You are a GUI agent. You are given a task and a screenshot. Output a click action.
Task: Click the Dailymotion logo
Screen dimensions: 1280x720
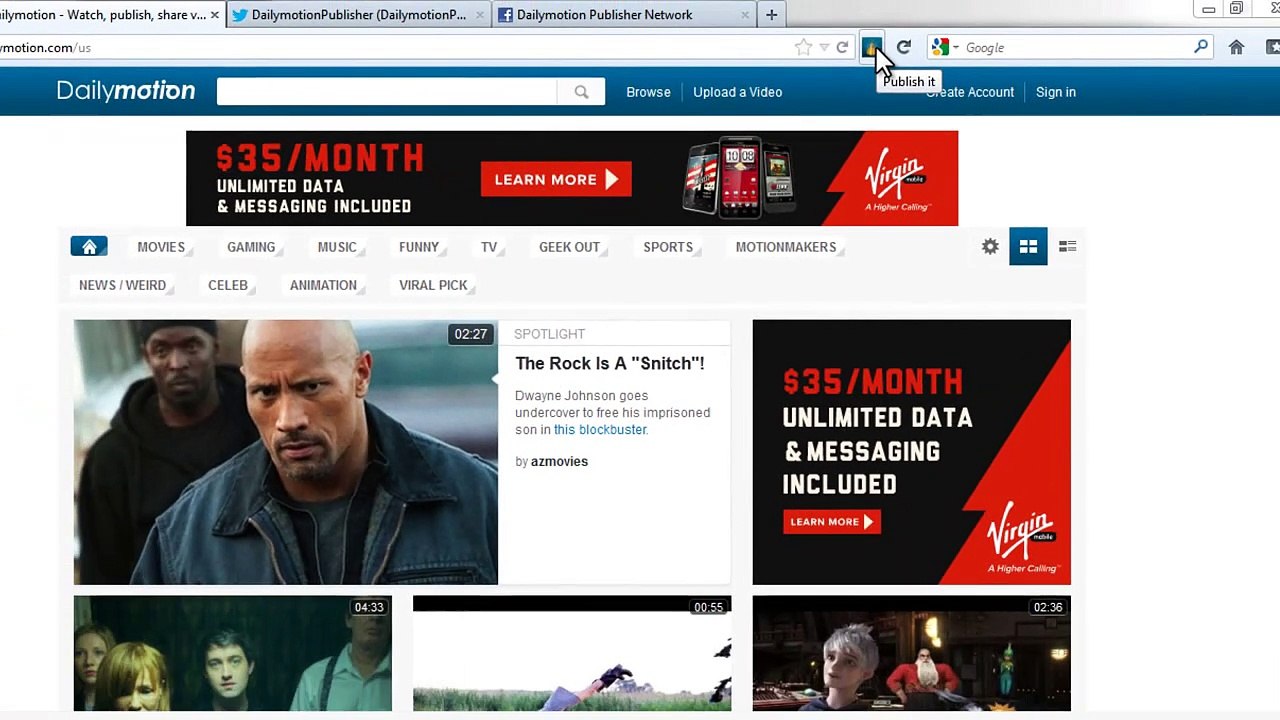[126, 91]
